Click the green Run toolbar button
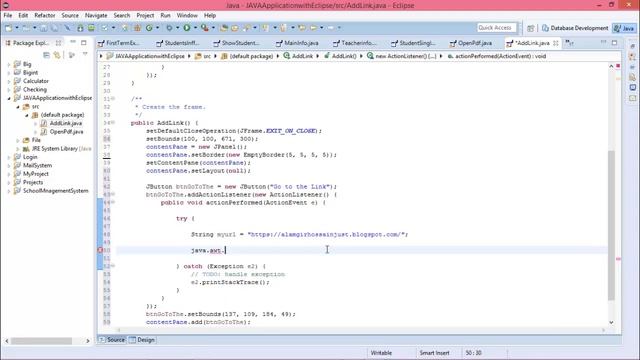The width and height of the screenshot is (640, 360). pos(187,28)
